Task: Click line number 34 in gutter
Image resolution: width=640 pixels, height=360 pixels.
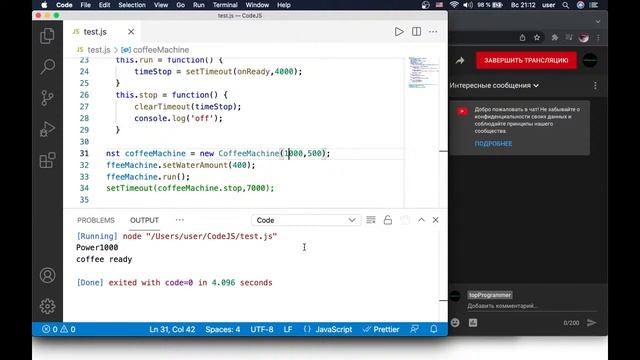Action: click(84, 188)
